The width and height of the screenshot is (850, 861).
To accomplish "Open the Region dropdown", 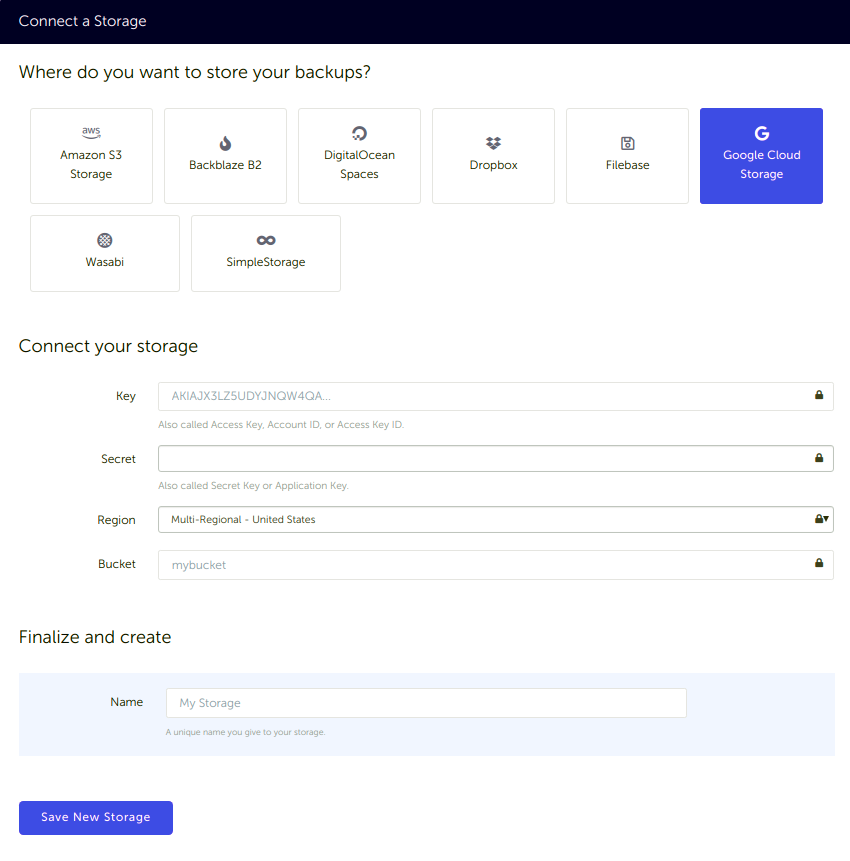I will coord(824,519).
